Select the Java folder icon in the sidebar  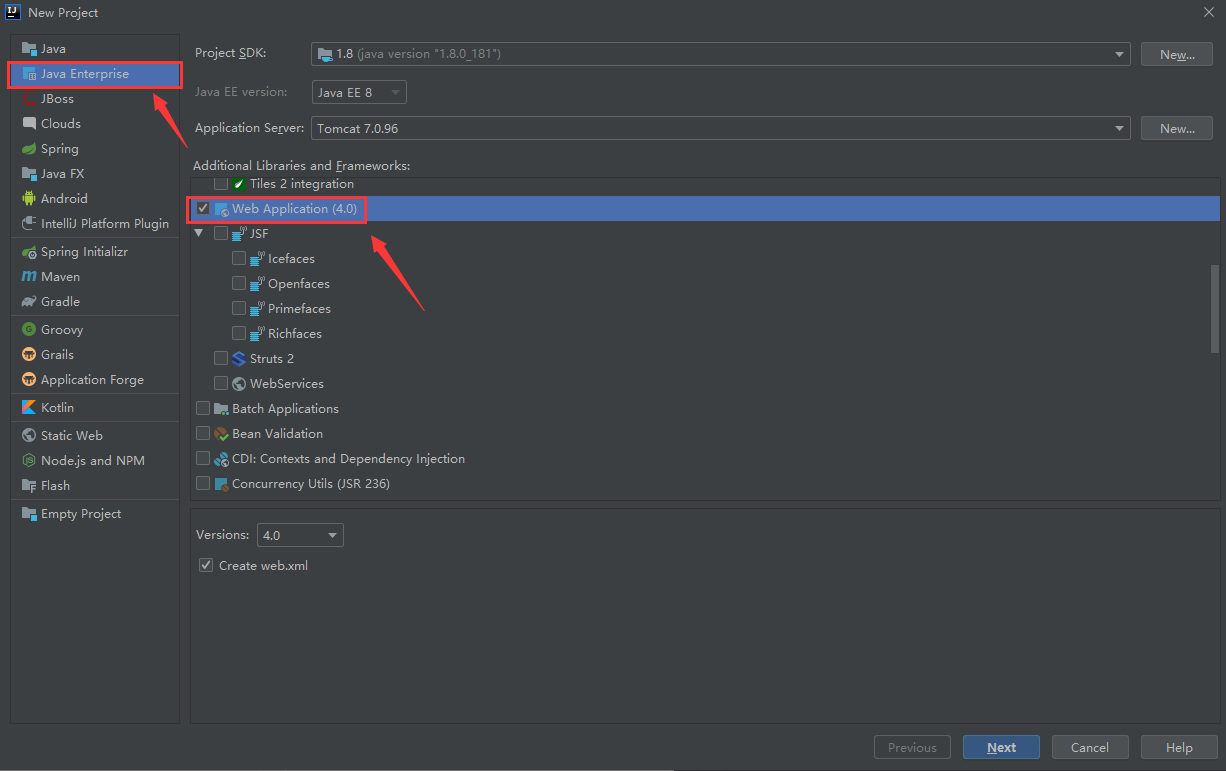pos(29,49)
